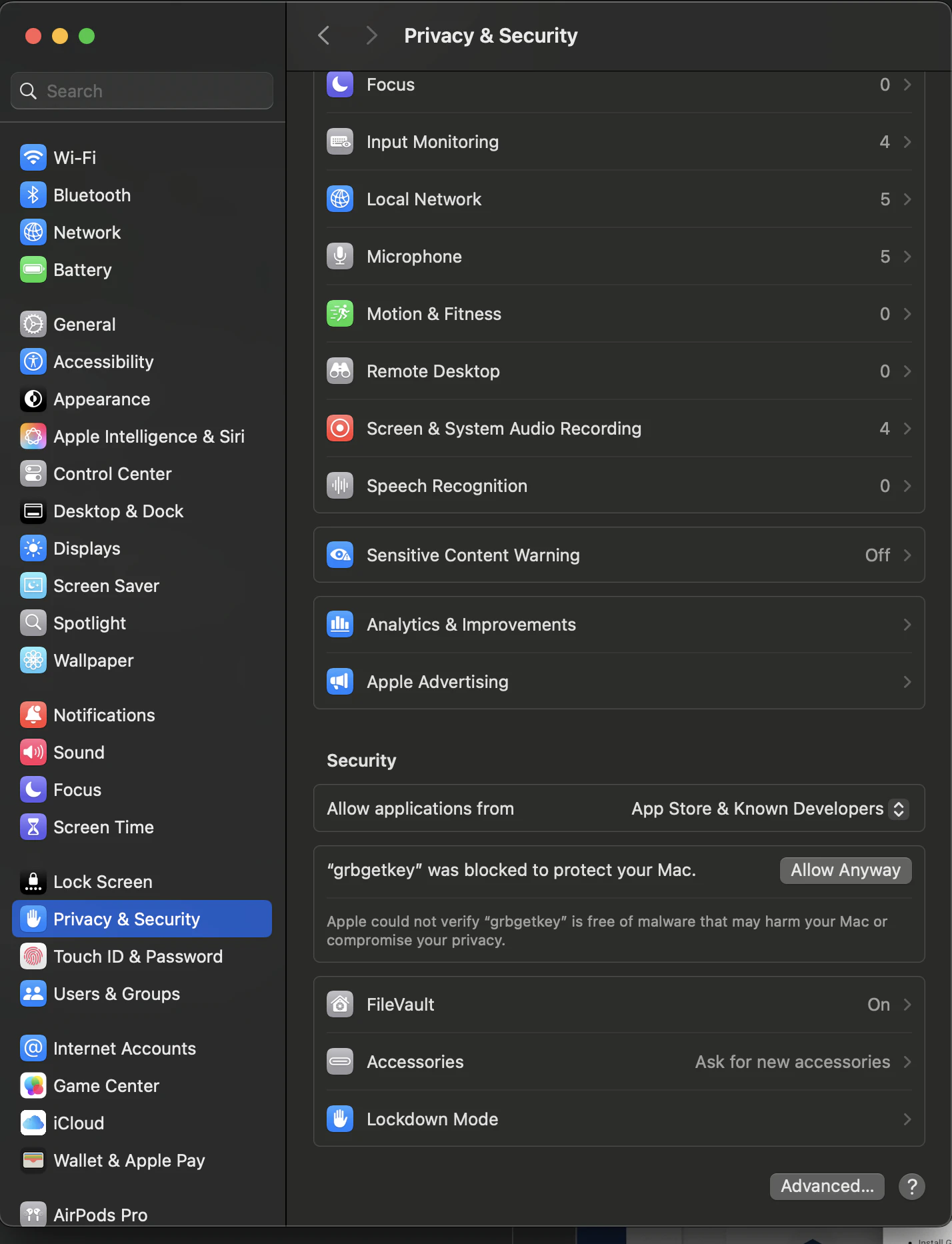Click the FileVault On status
952x1244 pixels.
click(x=879, y=1005)
